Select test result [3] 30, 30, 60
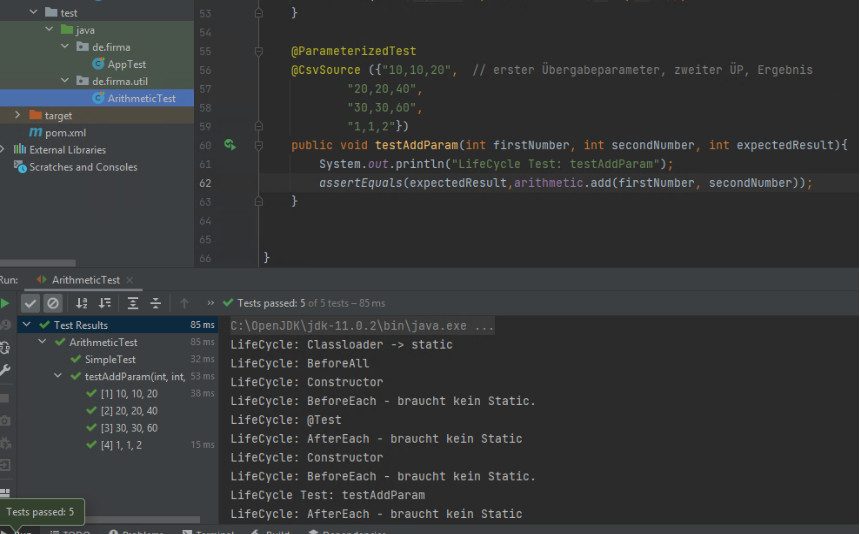860x534 pixels. [128, 428]
